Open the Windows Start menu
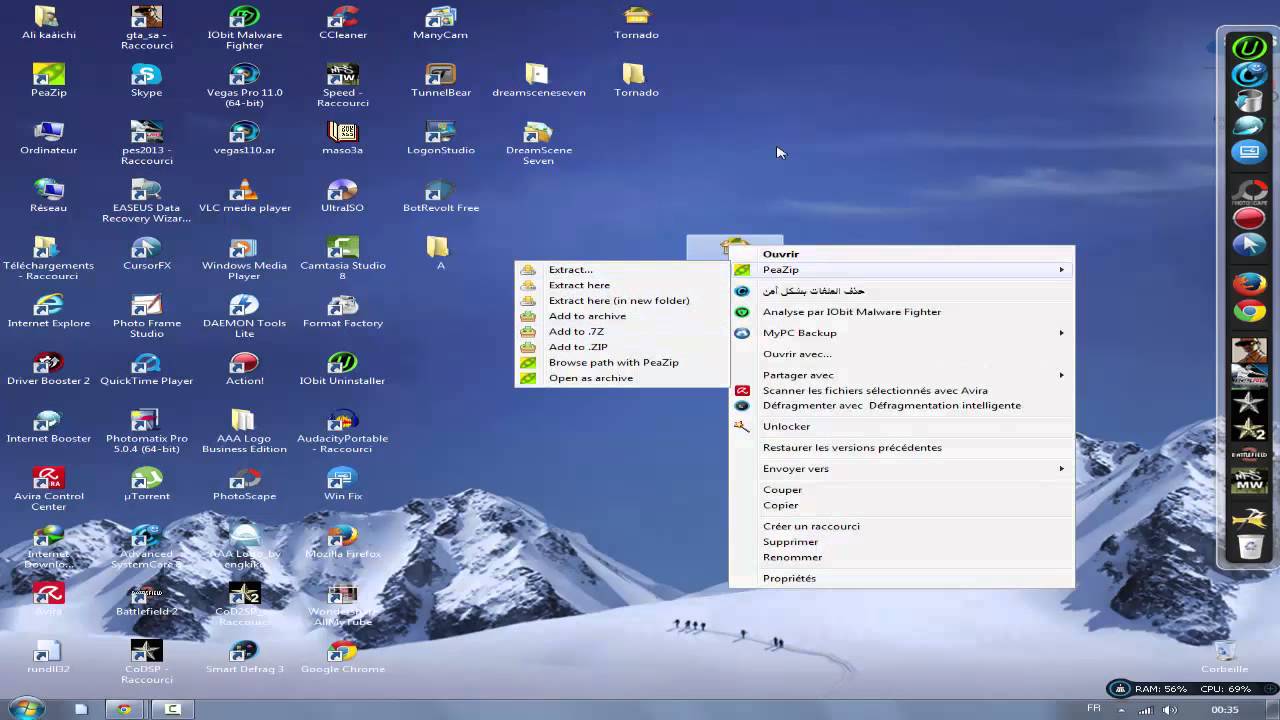 click(26, 709)
